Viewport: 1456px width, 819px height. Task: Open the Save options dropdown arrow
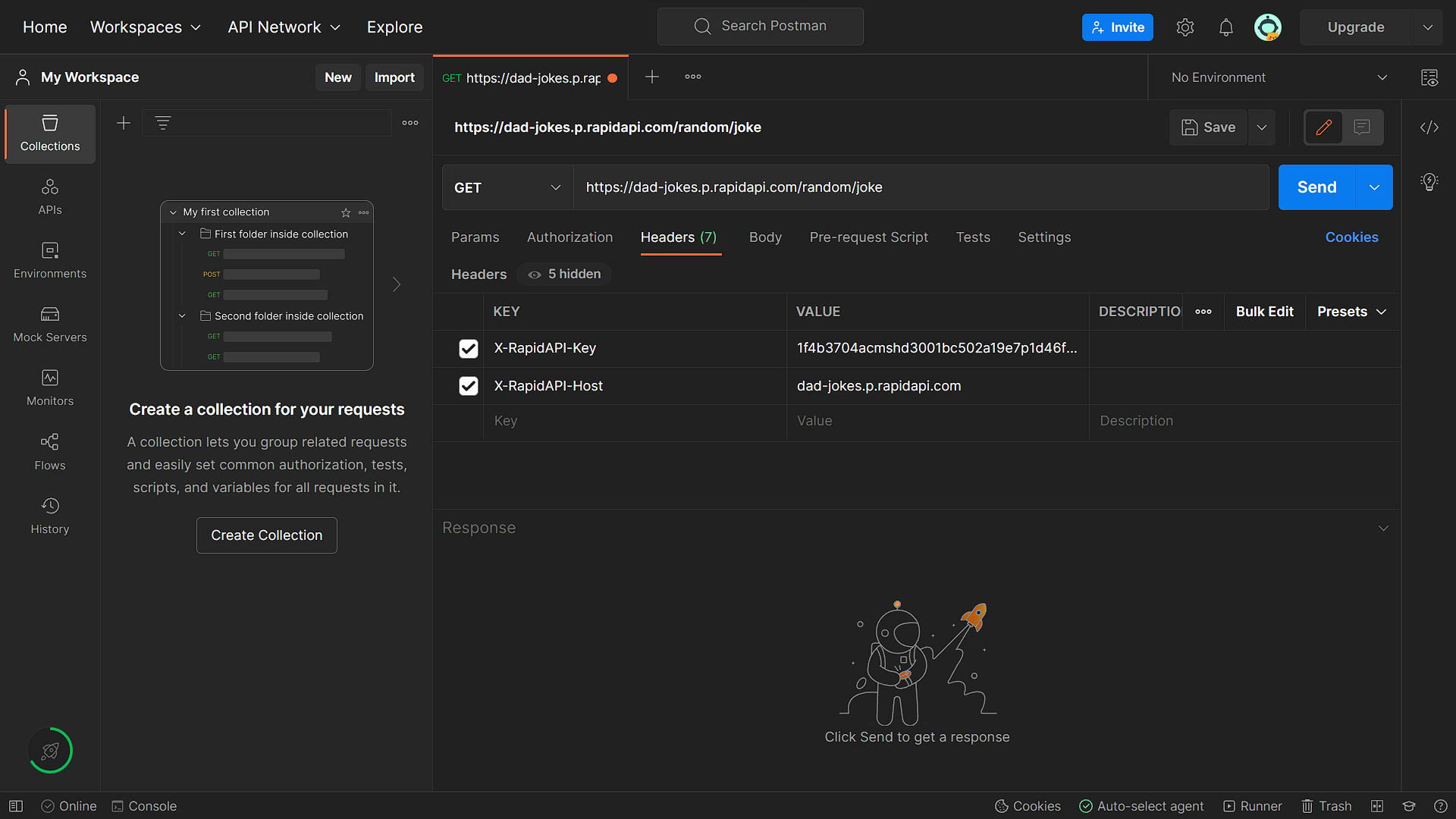(x=1262, y=127)
